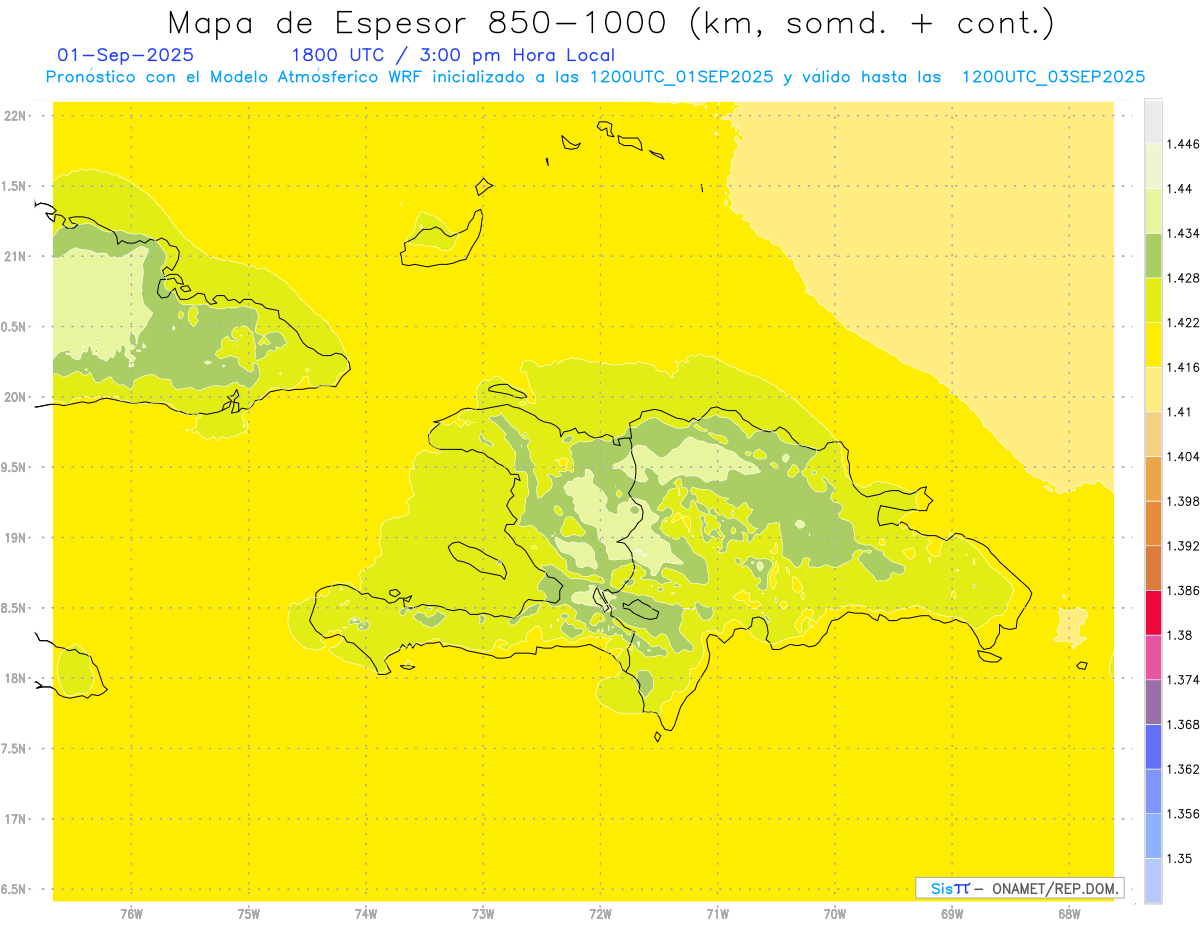This screenshot has width=1200, height=927.
Task: Click the legend value 1.374
Action: pyautogui.click(x=1182, y=679)
